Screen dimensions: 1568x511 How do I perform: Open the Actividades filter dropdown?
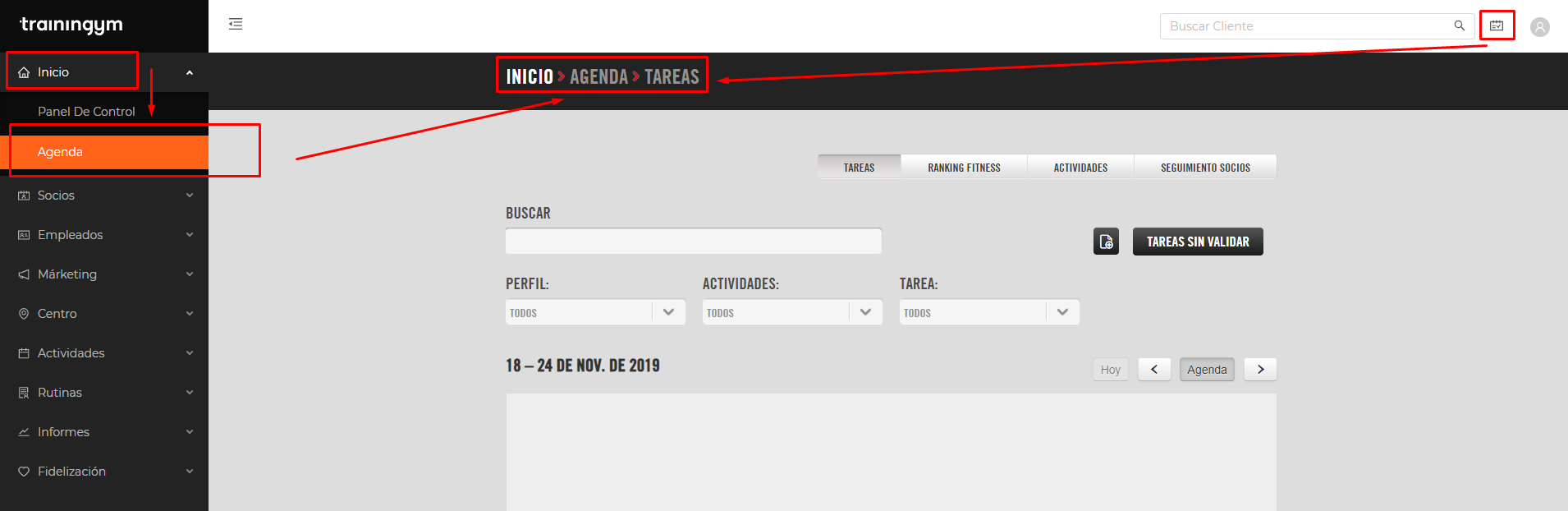pos(792,312)
